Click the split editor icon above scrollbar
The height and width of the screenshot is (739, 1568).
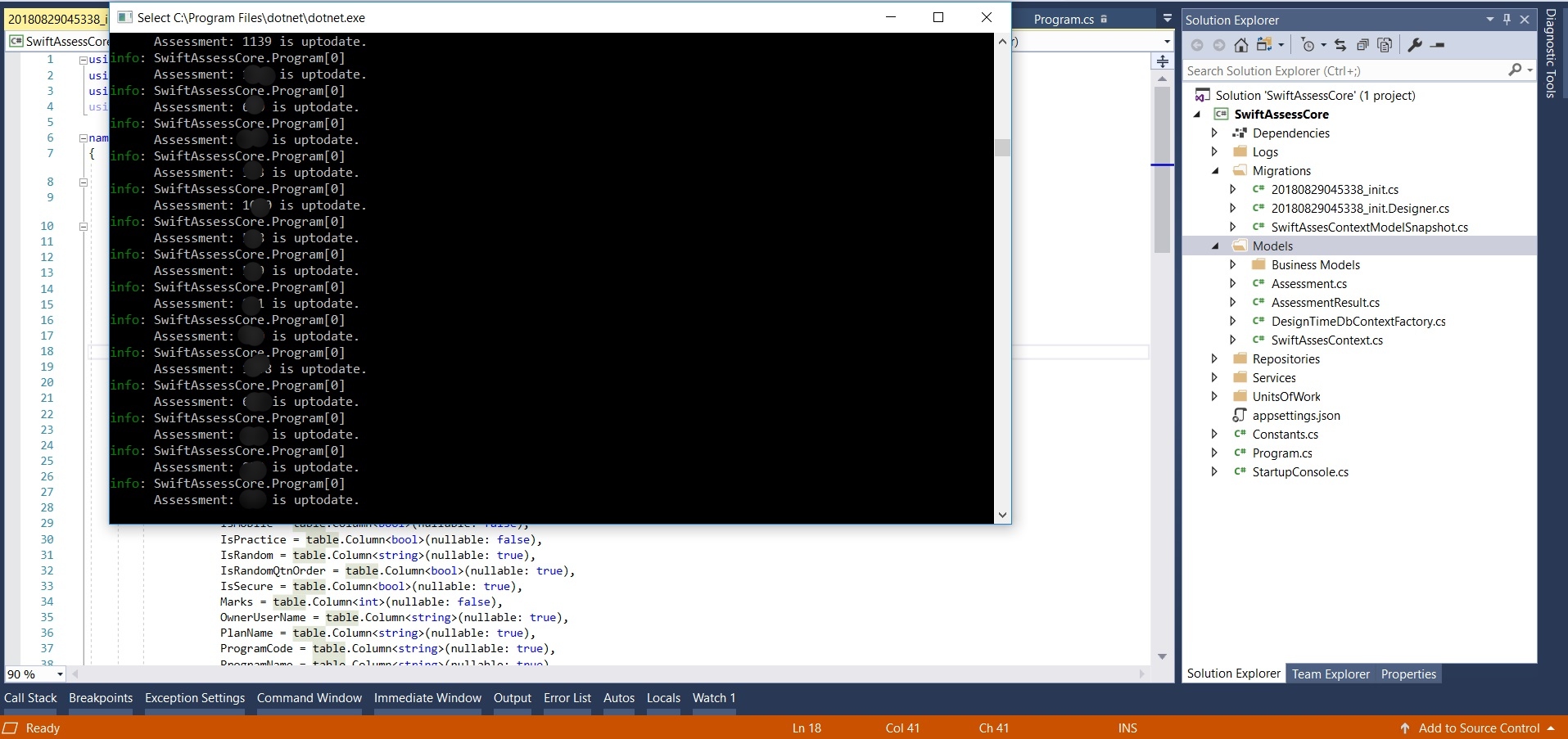(x=1162, y=61)
